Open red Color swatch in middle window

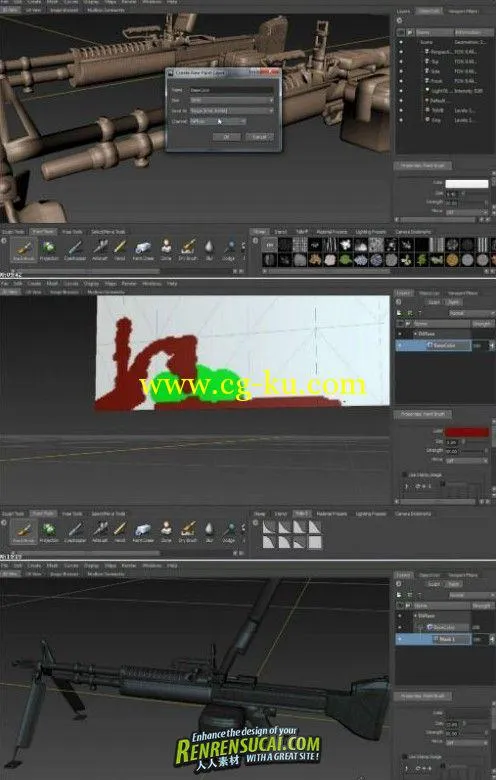467,432
